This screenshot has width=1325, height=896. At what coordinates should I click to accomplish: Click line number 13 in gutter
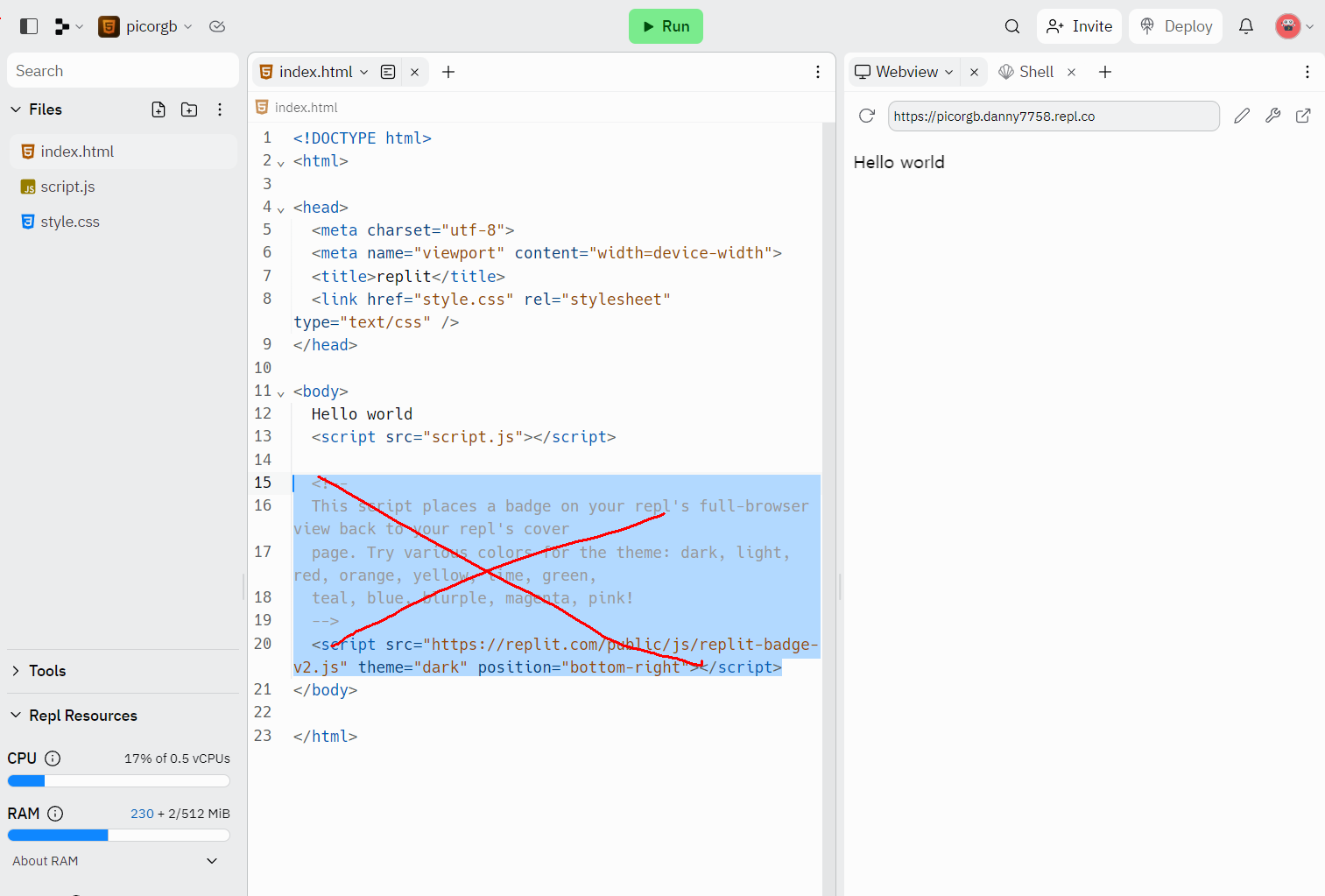(x=263, y=436)
